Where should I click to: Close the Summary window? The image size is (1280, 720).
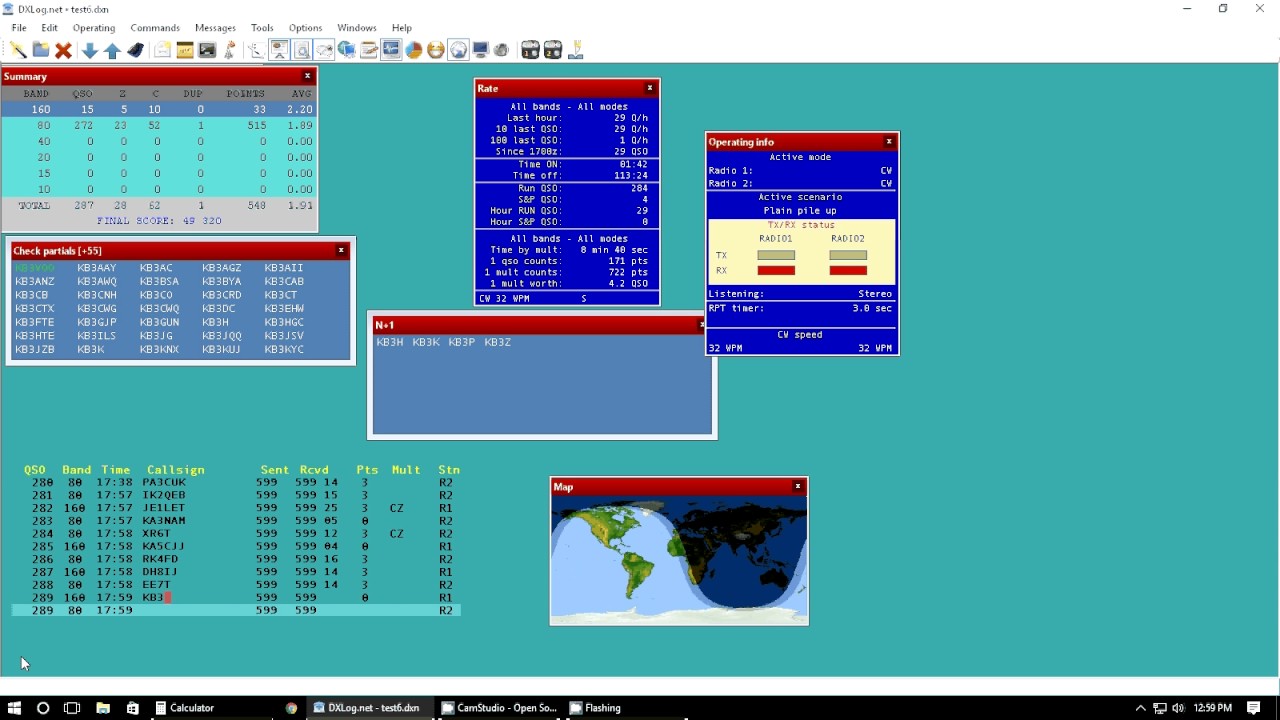308,76
